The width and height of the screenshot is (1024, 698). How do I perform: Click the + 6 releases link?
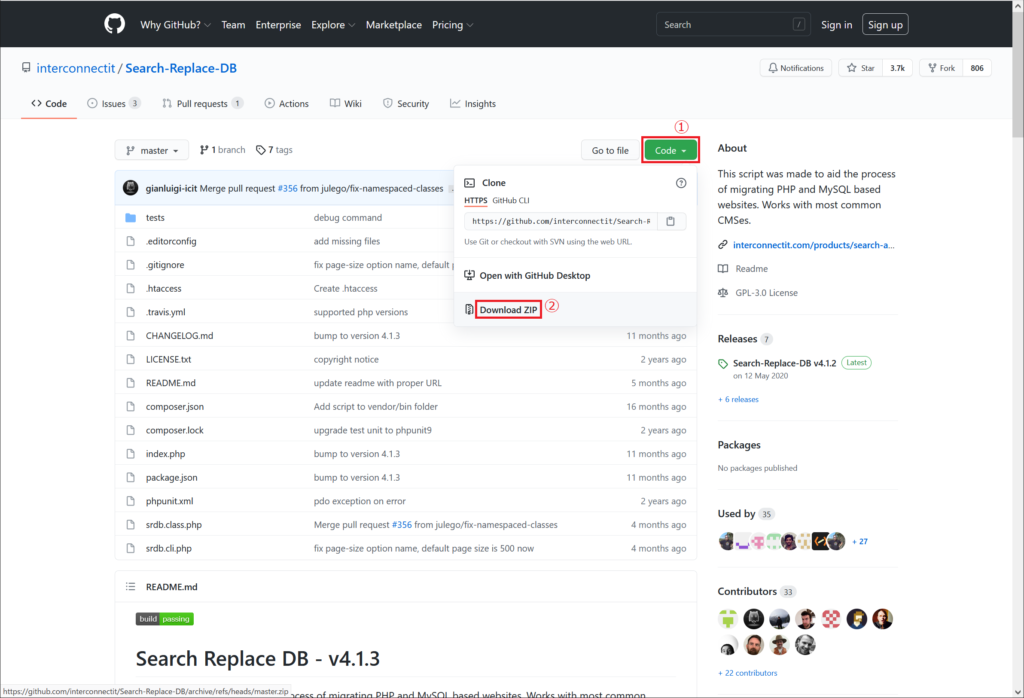739,399
